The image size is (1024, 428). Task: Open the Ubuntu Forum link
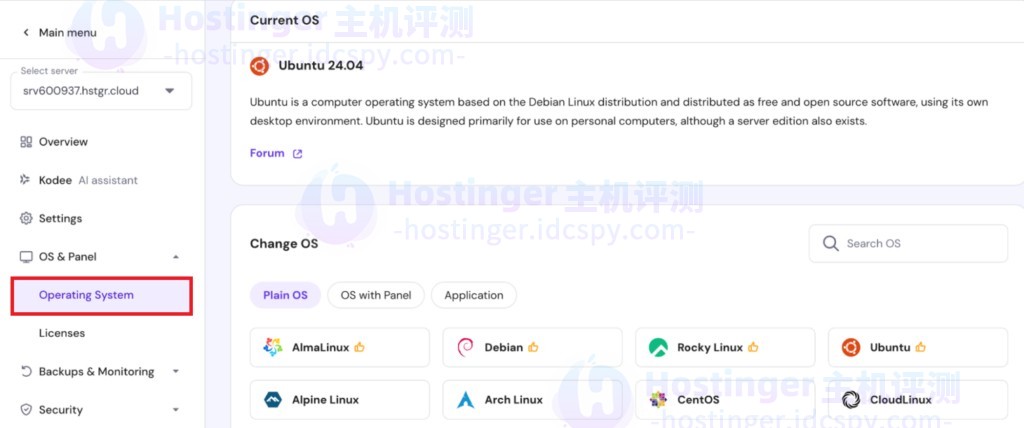267,153
